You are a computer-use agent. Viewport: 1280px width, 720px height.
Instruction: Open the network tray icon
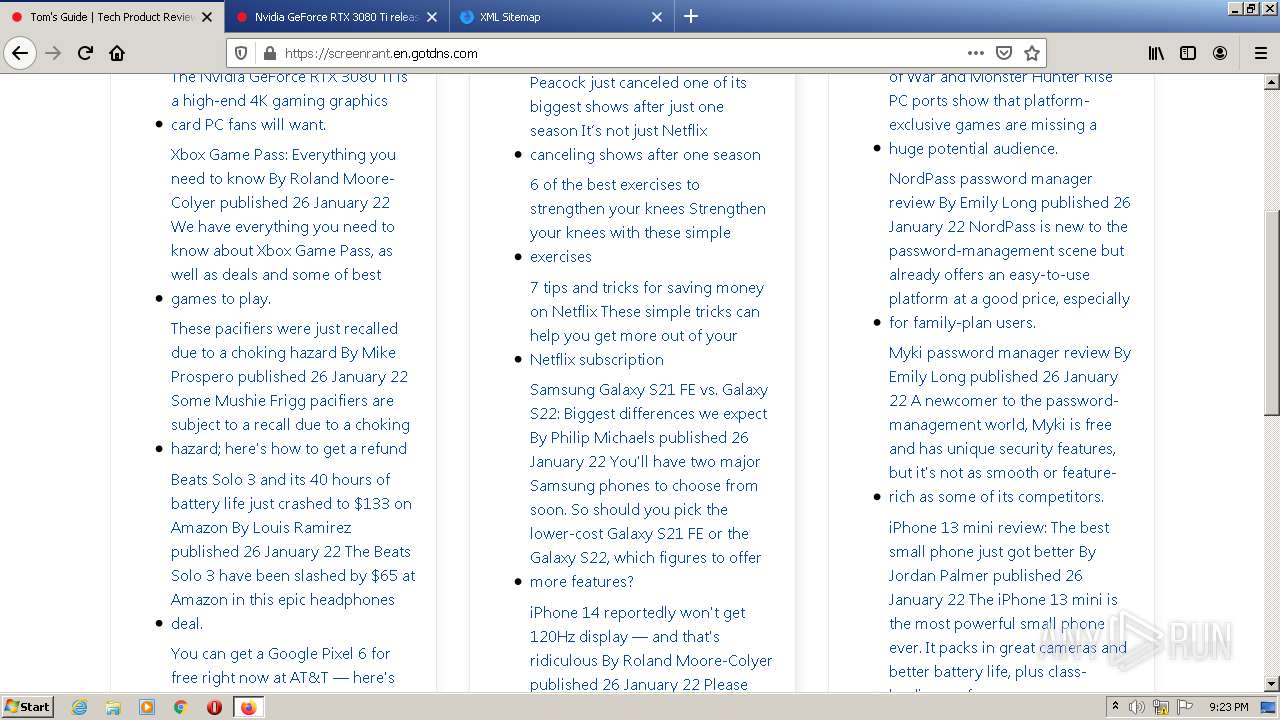pos(1160,707)
